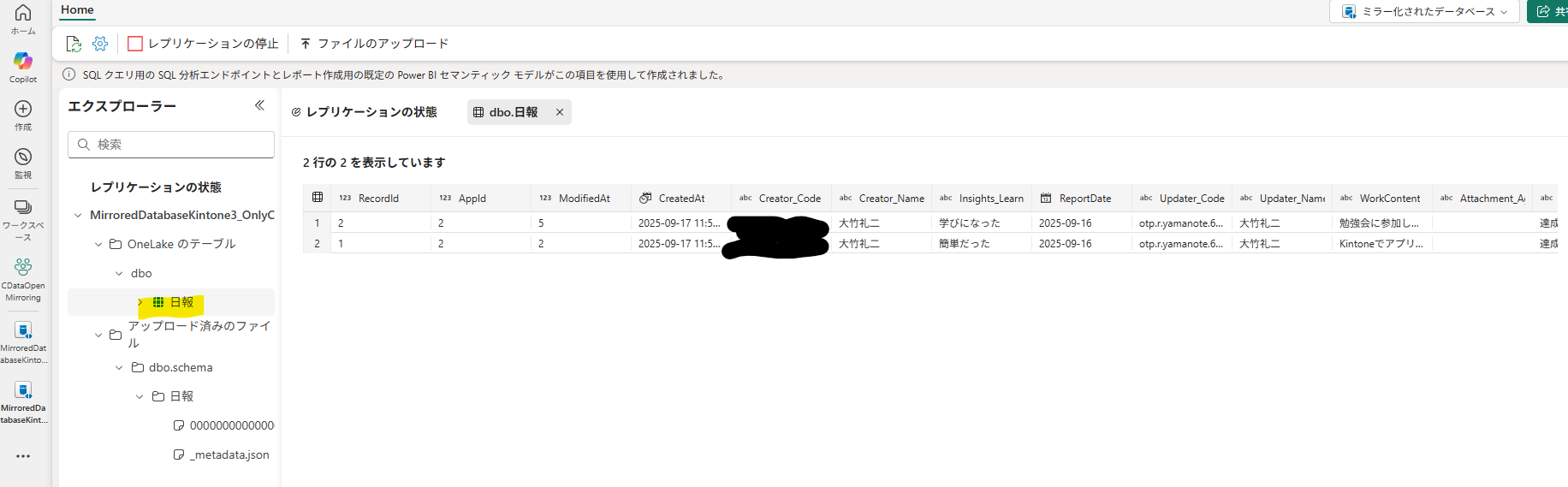Select the 日報 table under dbo
The height and width of the screenshot is (487, 1568).
181,303
